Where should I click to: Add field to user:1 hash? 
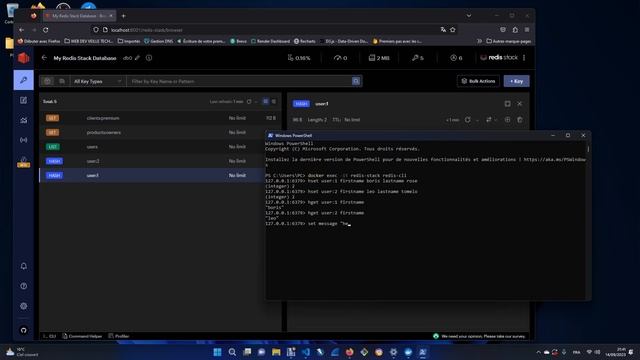pos(507,120)
